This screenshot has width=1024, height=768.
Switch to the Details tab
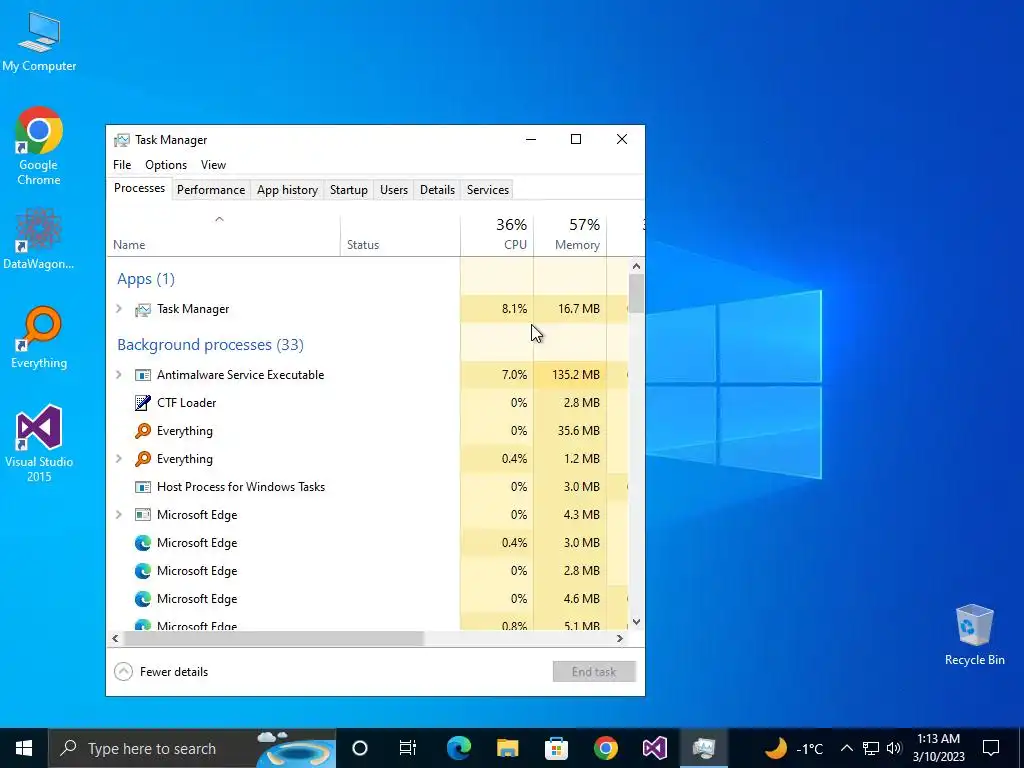coord(437,189)
